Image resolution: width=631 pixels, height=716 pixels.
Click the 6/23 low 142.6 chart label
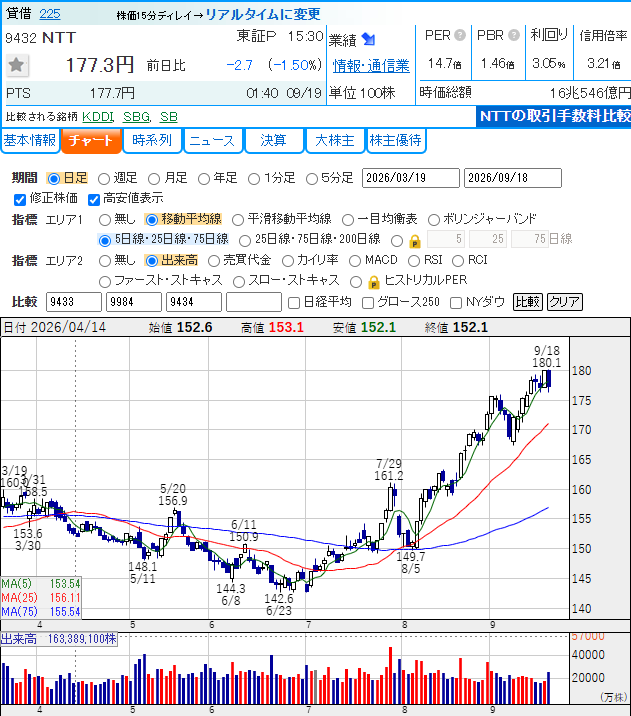pyautogui.click(x=279, y=605)
